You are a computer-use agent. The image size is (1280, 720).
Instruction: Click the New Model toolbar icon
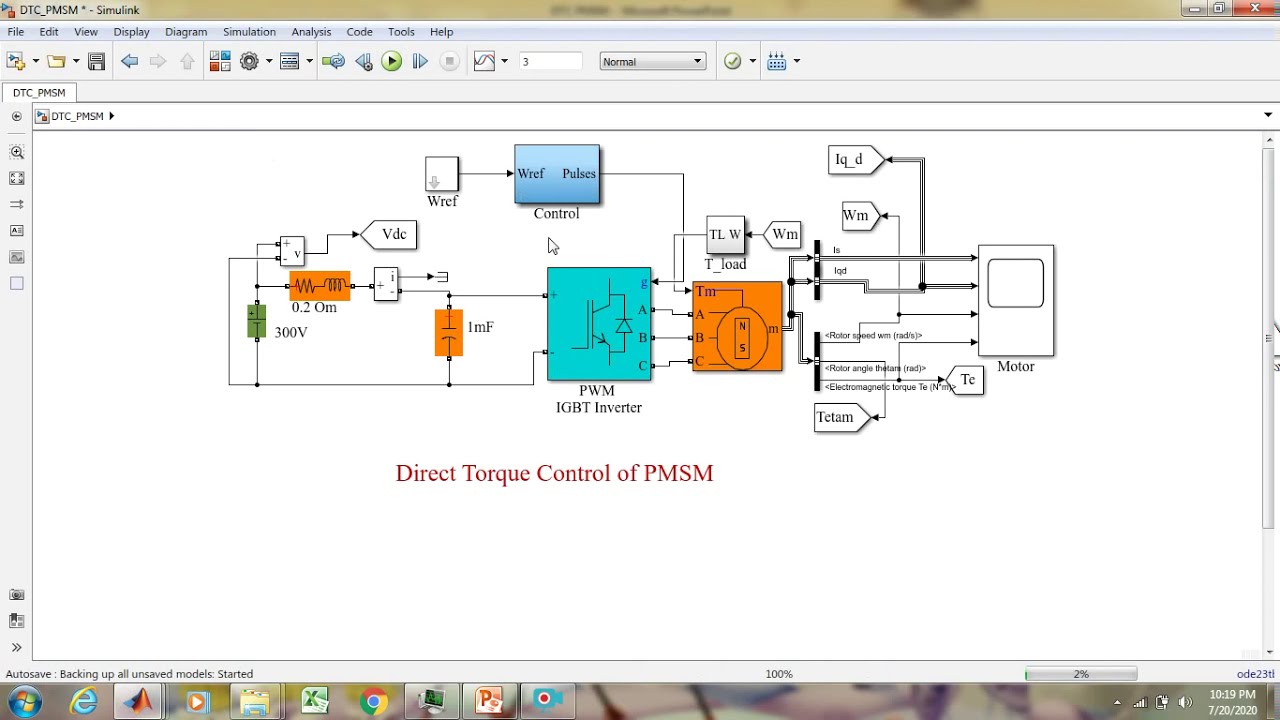click(16, 61)
